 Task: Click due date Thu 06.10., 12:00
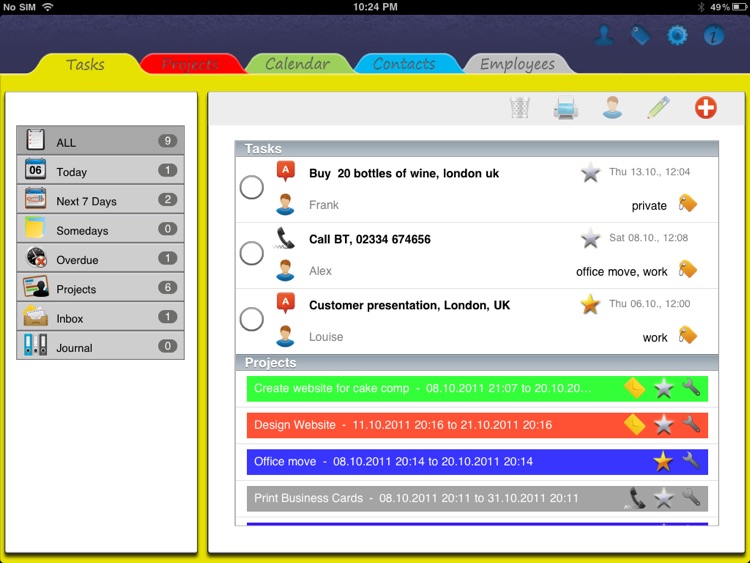650,304
